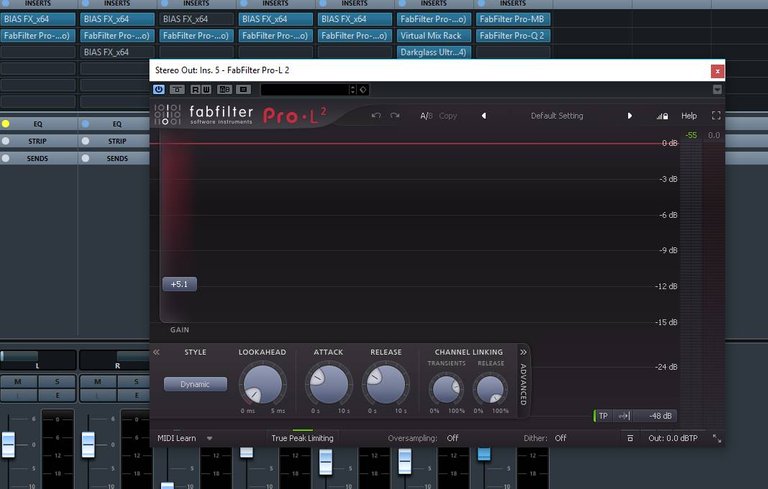The height and width of the screenshot is (489, 768).
Task: Click the Out: 0.0 dBTP output level
Action: (673, 438)
